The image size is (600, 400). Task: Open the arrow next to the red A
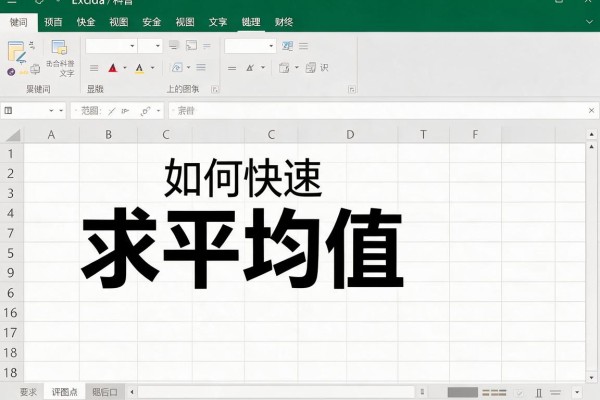125,68
